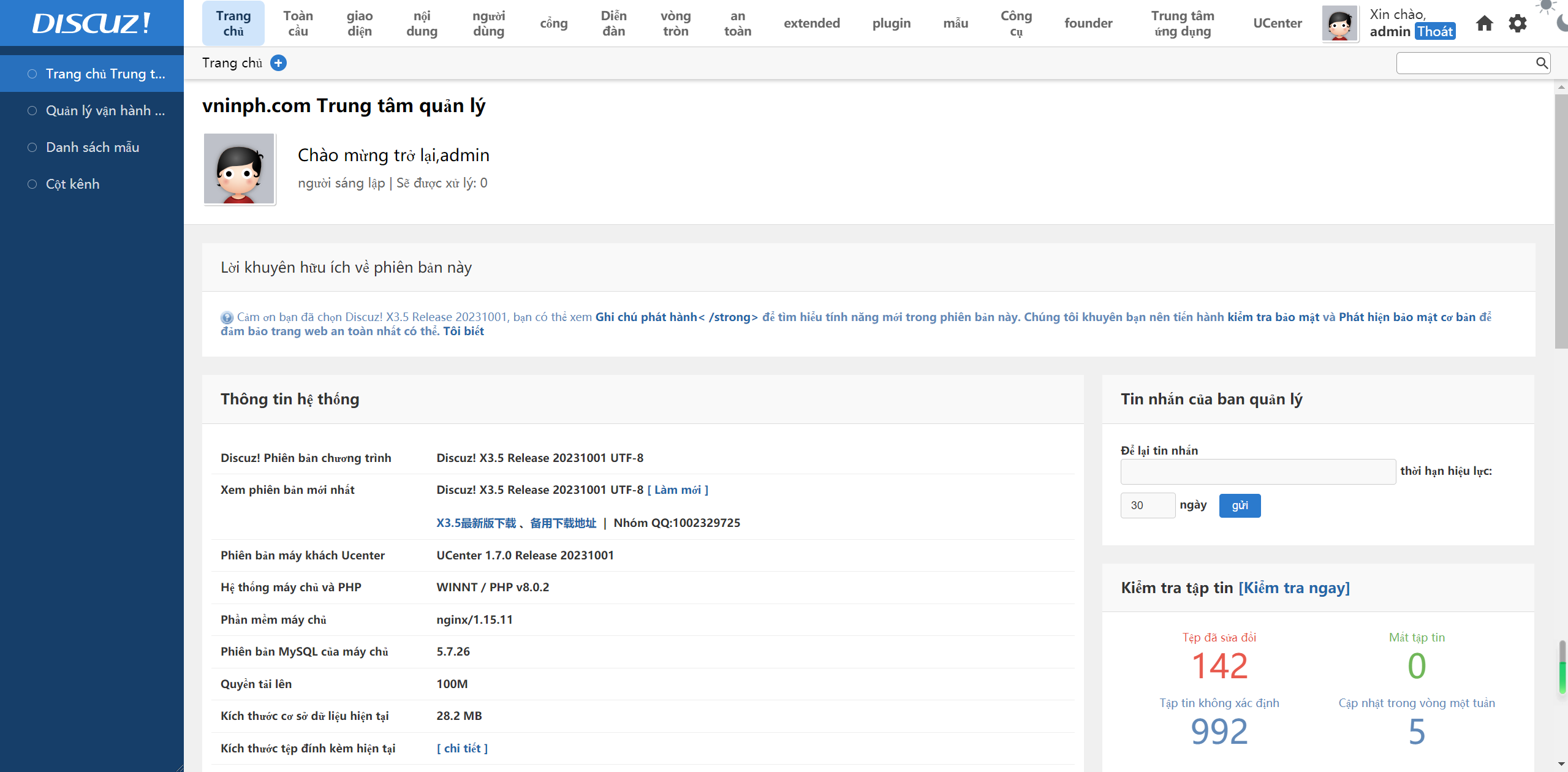The height and width of the screenshot is (772, 1568).
Task: Open the settings gear icon
Action: point(1517,23)
